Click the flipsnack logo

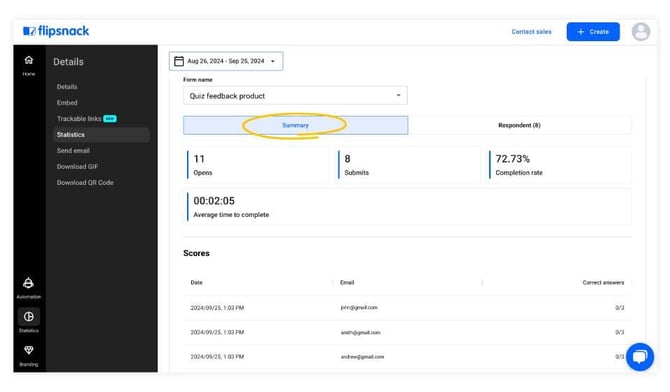pyautogui.click(x=56, y=31)
